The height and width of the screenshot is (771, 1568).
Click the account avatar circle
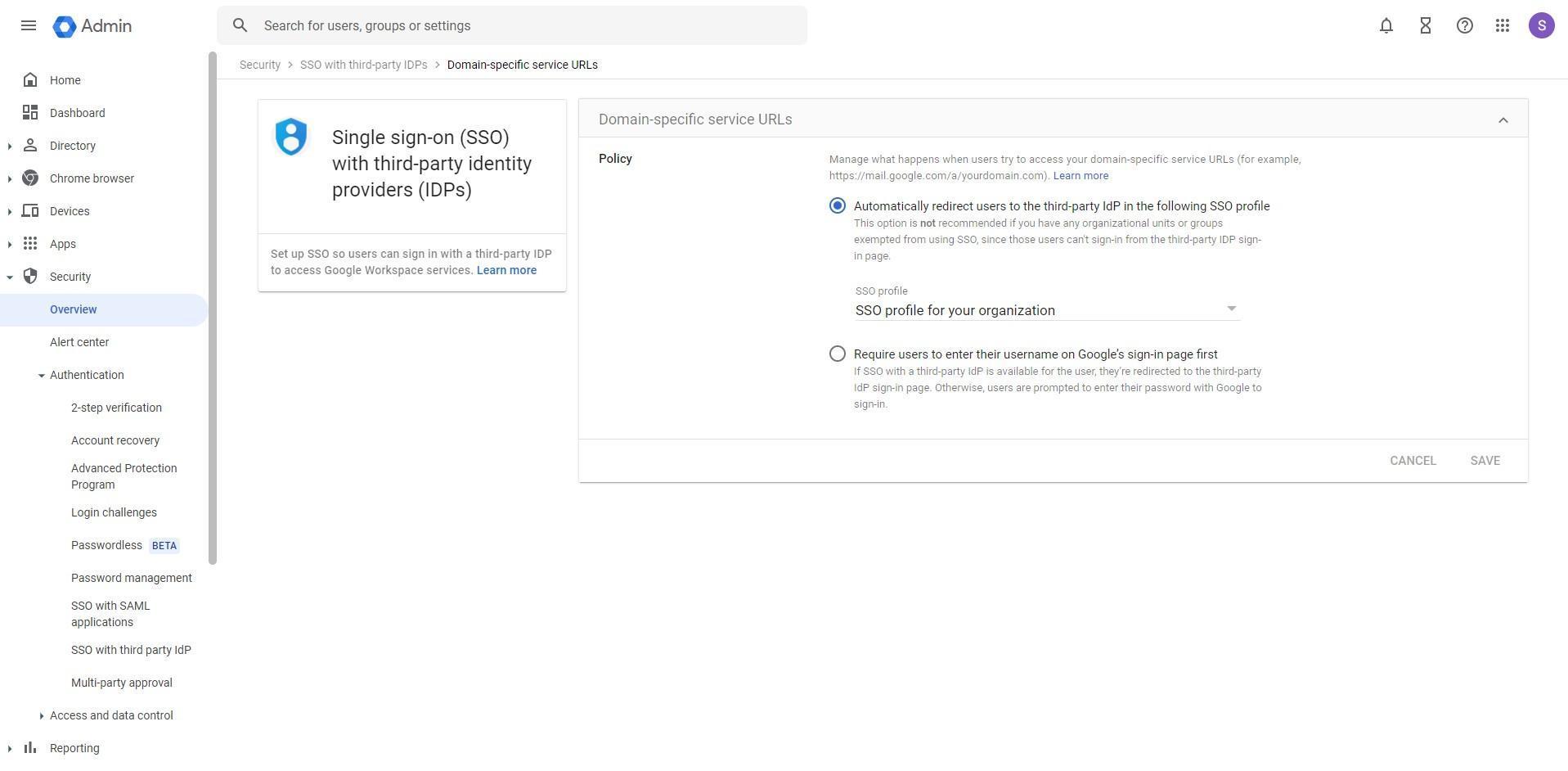[x=1541, y=25]
